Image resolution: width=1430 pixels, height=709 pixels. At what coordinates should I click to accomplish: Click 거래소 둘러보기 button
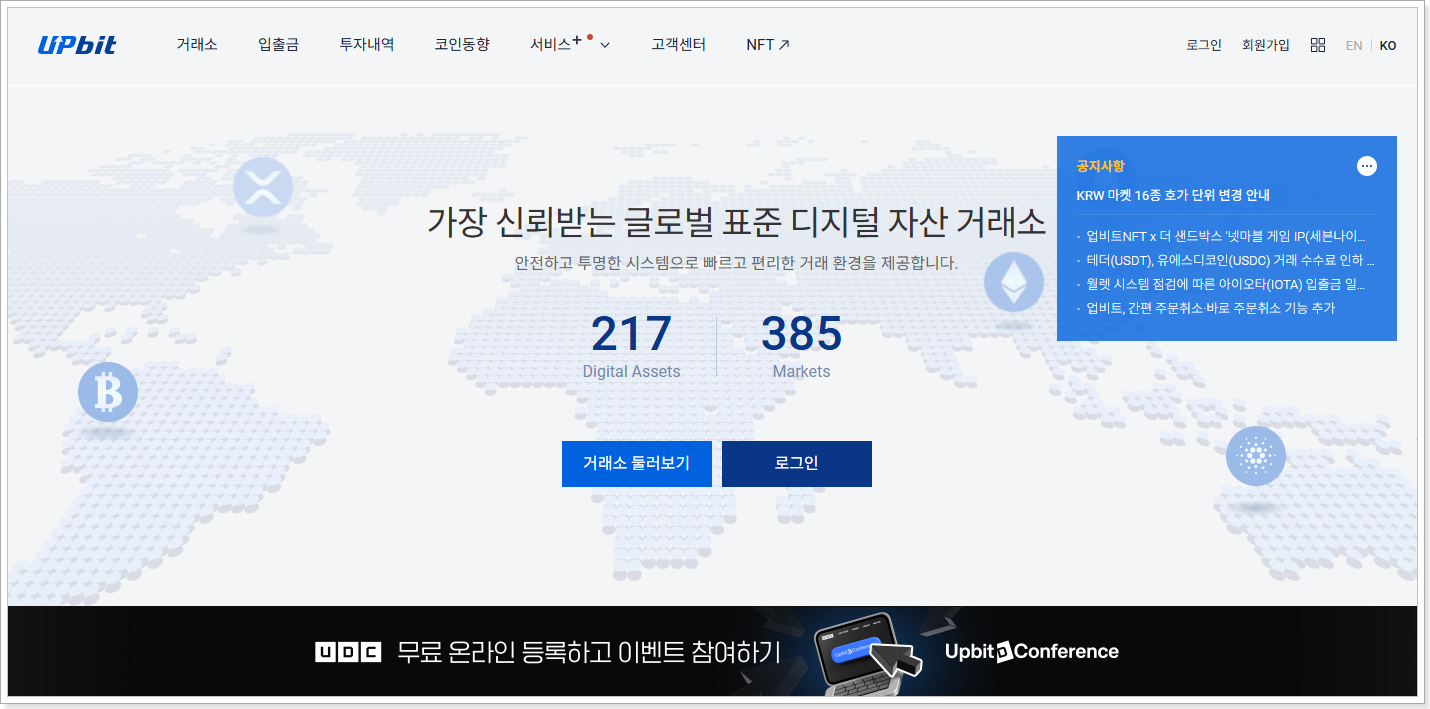tap(637, 464)
